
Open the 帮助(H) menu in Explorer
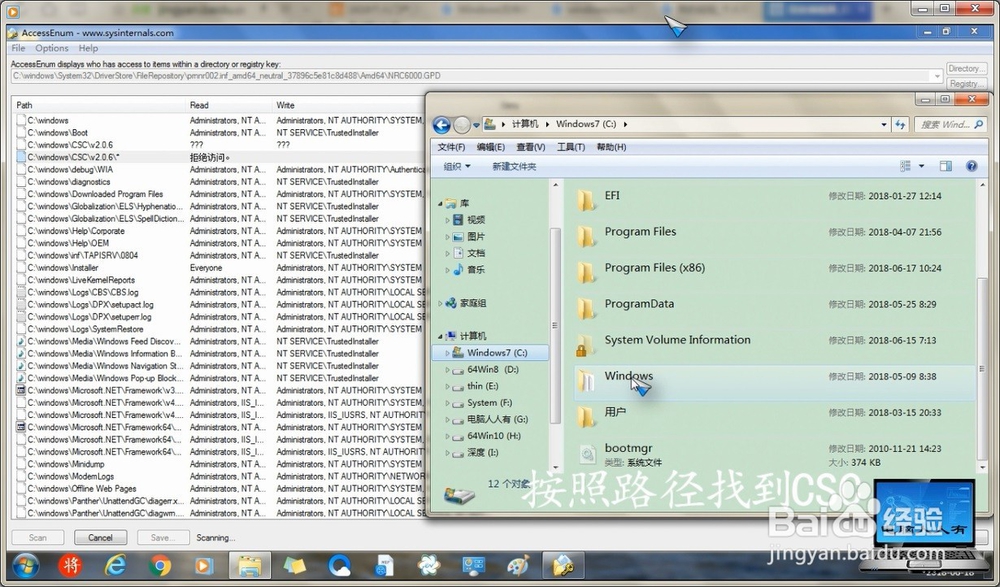pos(611,147)
